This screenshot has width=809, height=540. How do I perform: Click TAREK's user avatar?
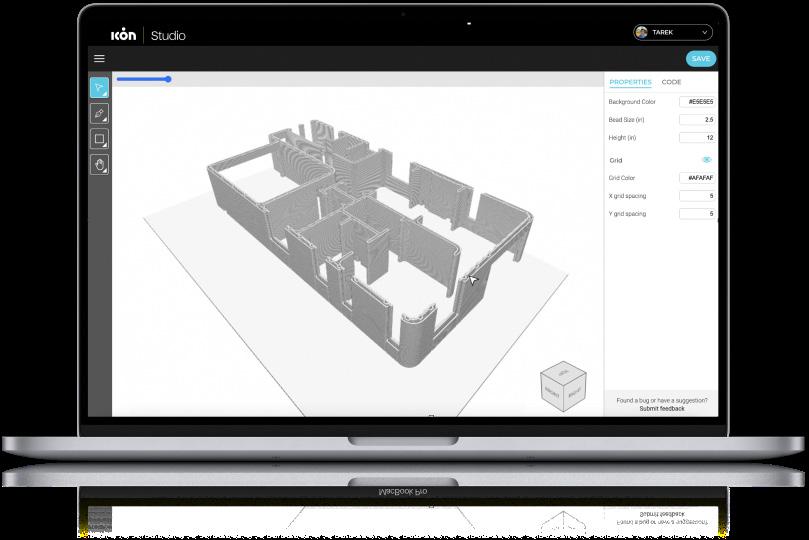(x=641, y=32)
